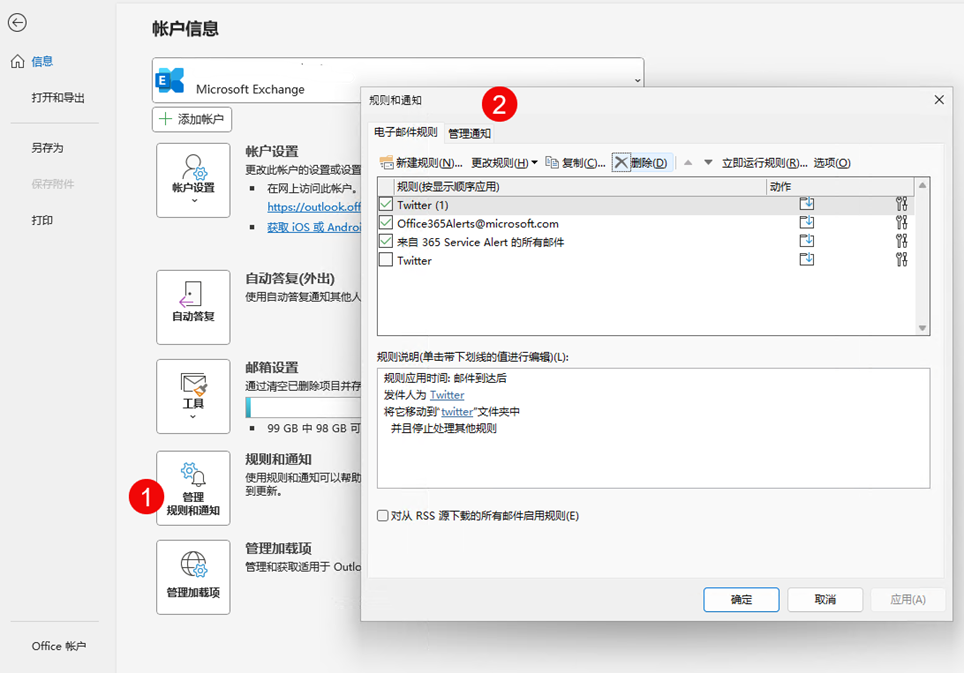
Task: Open the 信息 home icon entry
Action: (32, 61)
